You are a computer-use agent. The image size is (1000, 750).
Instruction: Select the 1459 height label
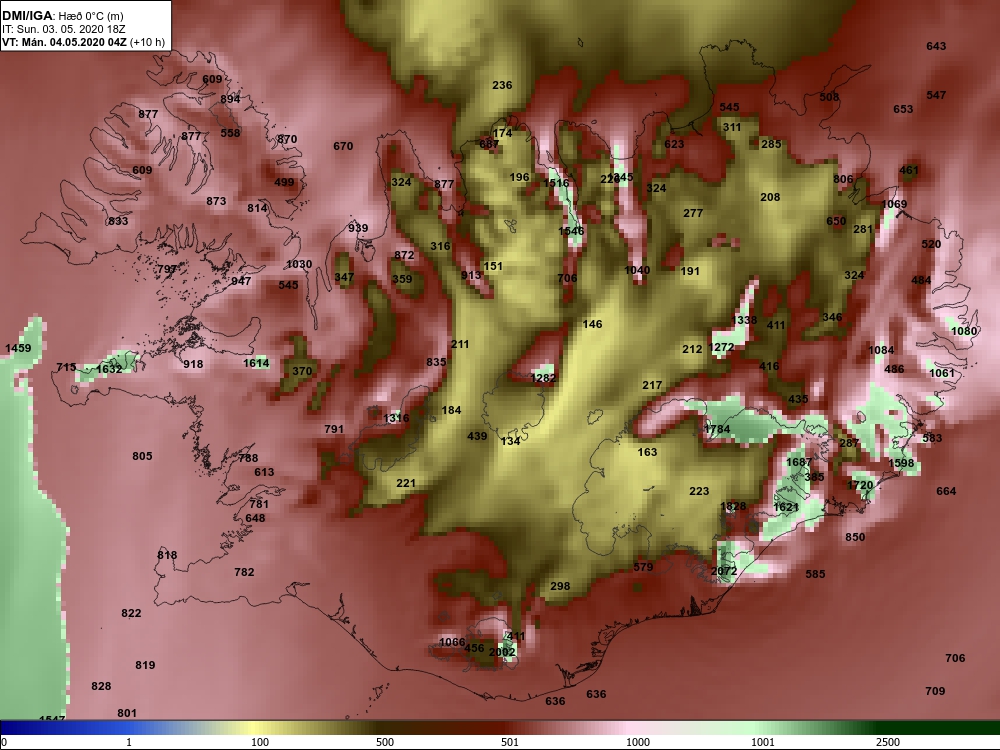[x=18, y=348]
